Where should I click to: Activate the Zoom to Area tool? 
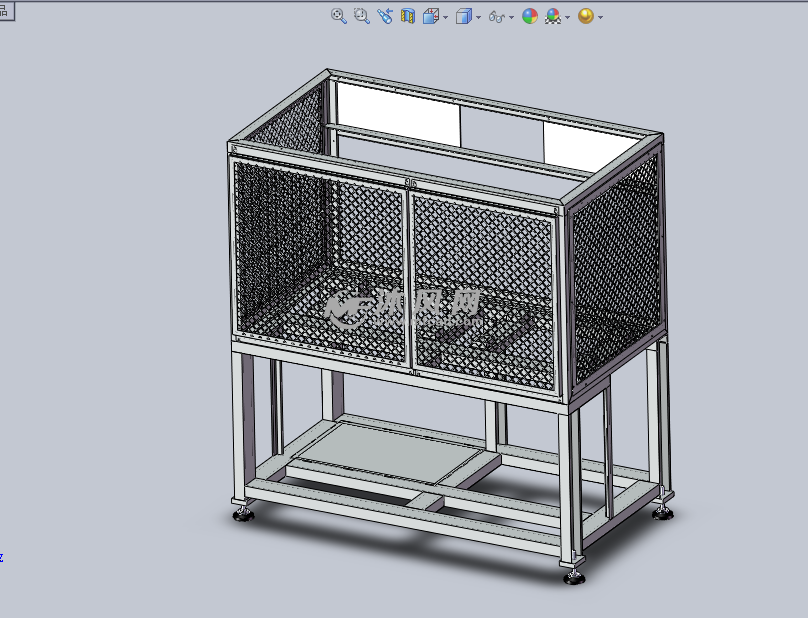pyautogui.click(x=359, y=14)
